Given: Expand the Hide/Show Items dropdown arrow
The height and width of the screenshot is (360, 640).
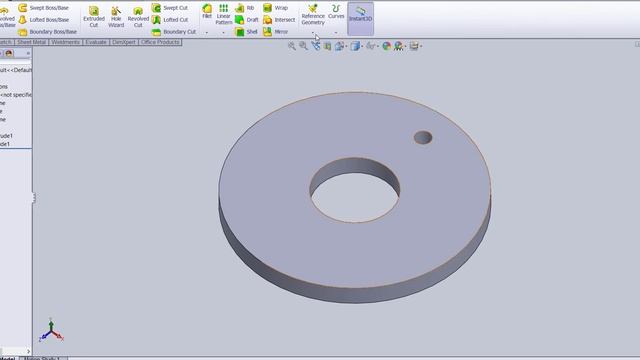Looking at the screenshot, I should [x=378, y=47].
